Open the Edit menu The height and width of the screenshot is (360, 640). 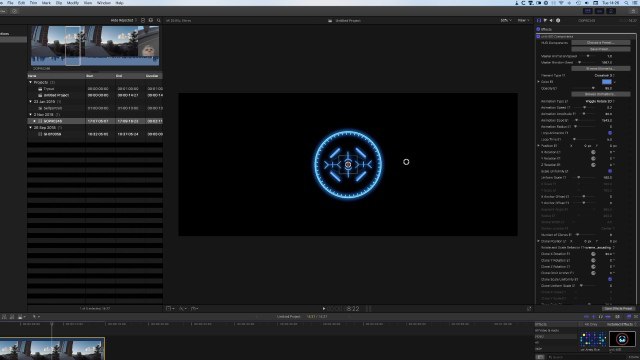21,3
